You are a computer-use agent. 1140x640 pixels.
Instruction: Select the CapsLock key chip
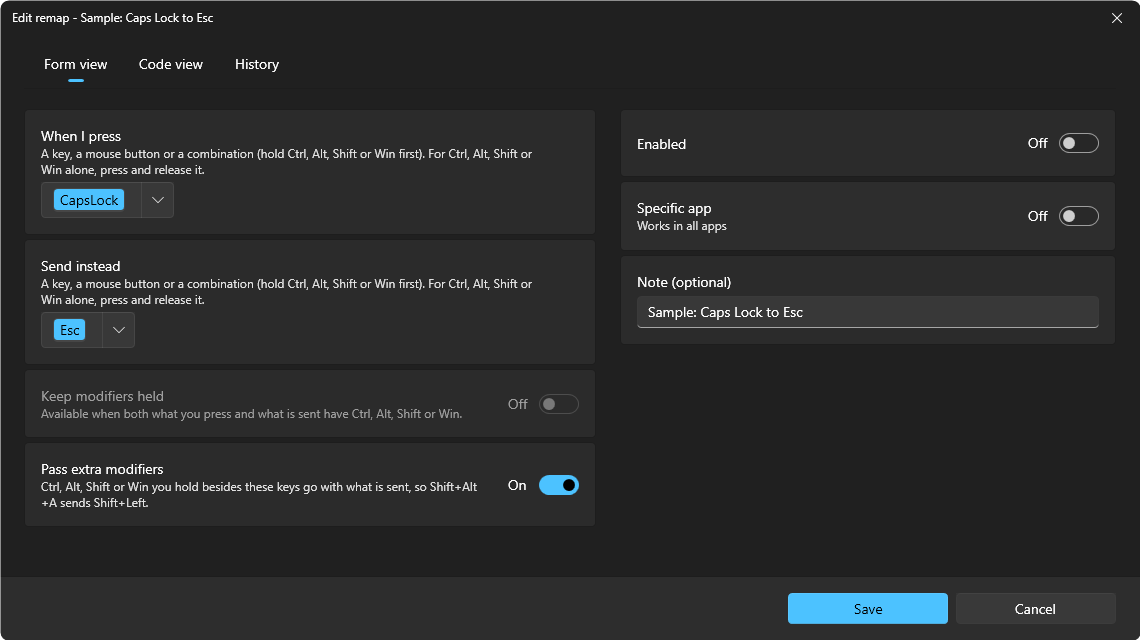(89, 200)
